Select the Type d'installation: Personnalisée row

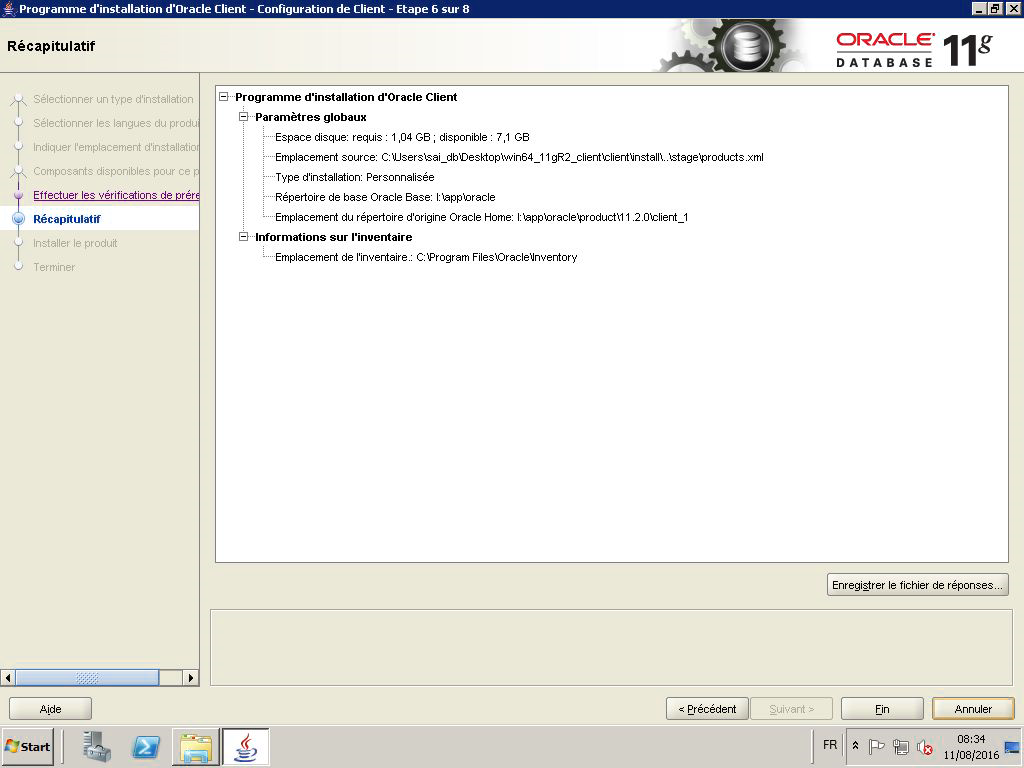click(355, 177)
